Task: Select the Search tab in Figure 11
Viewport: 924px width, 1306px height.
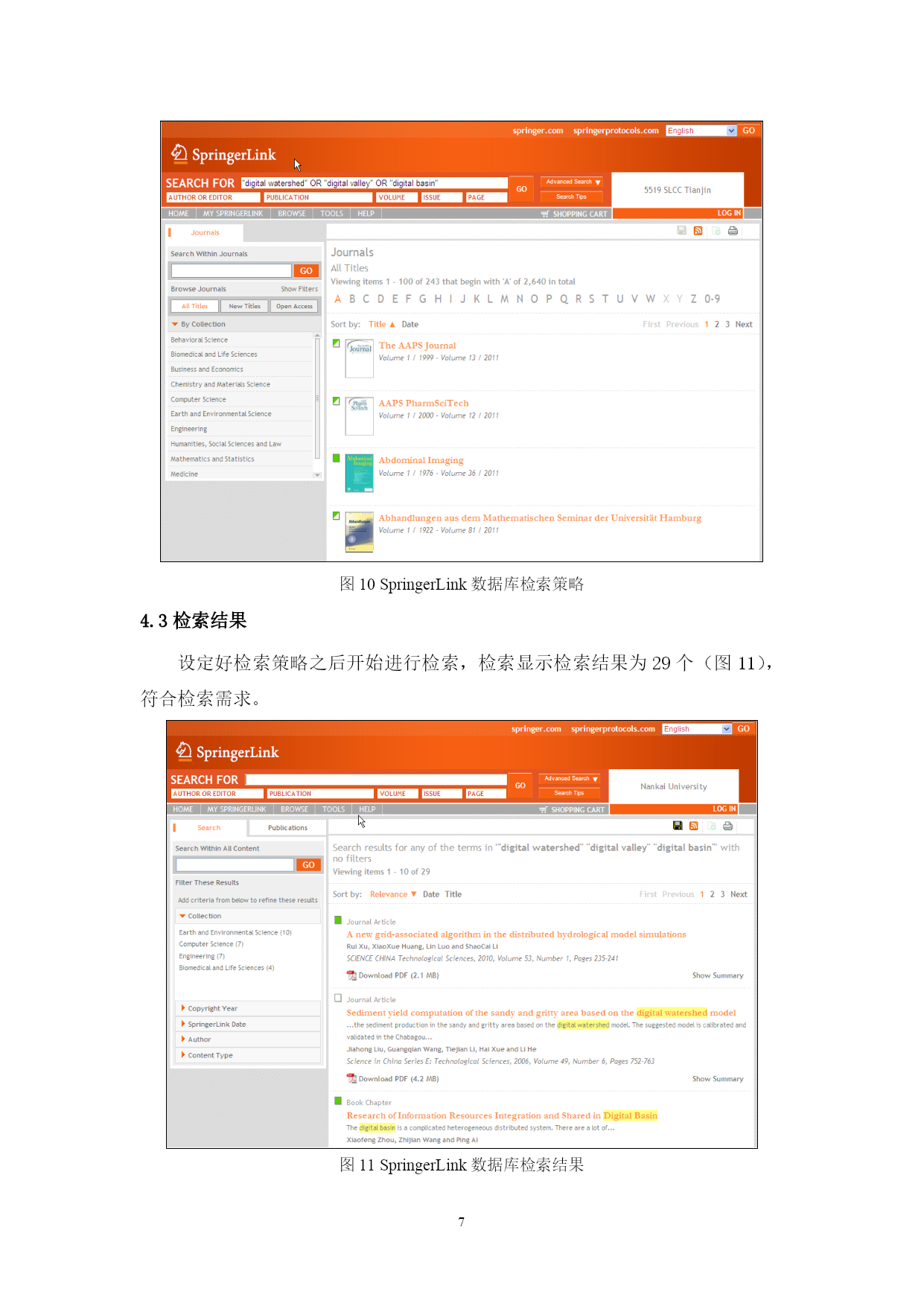Action: (x=208, y=828)
